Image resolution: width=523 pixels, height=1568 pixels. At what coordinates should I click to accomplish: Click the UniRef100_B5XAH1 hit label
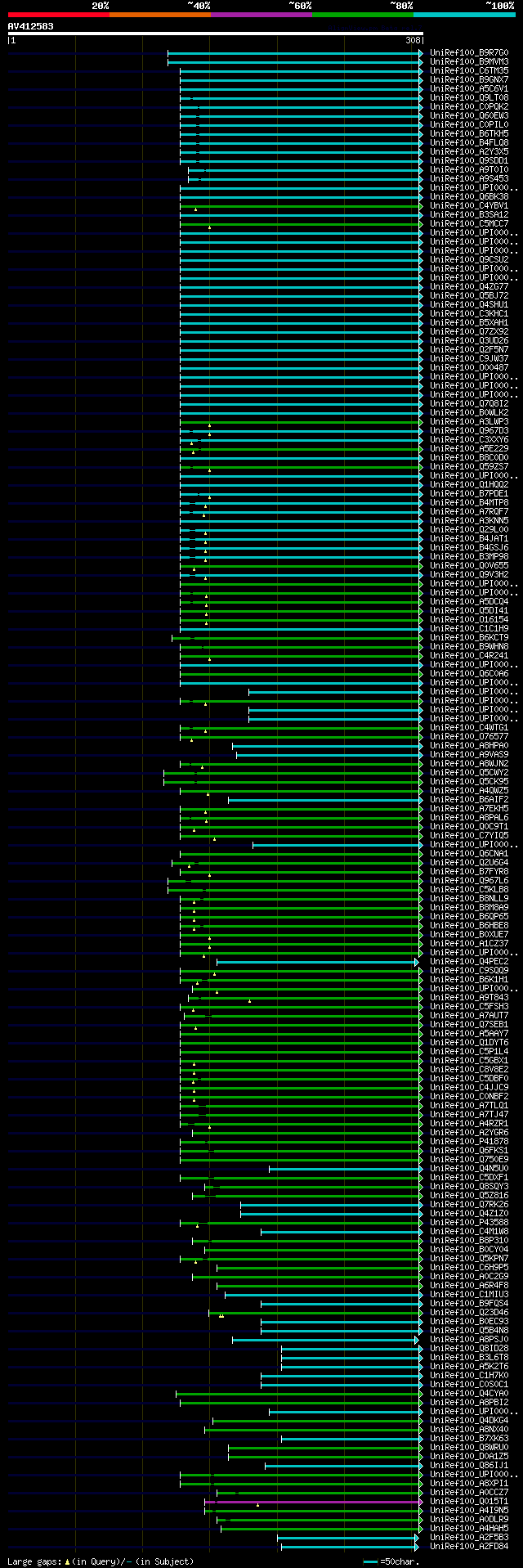coord(469,322)
